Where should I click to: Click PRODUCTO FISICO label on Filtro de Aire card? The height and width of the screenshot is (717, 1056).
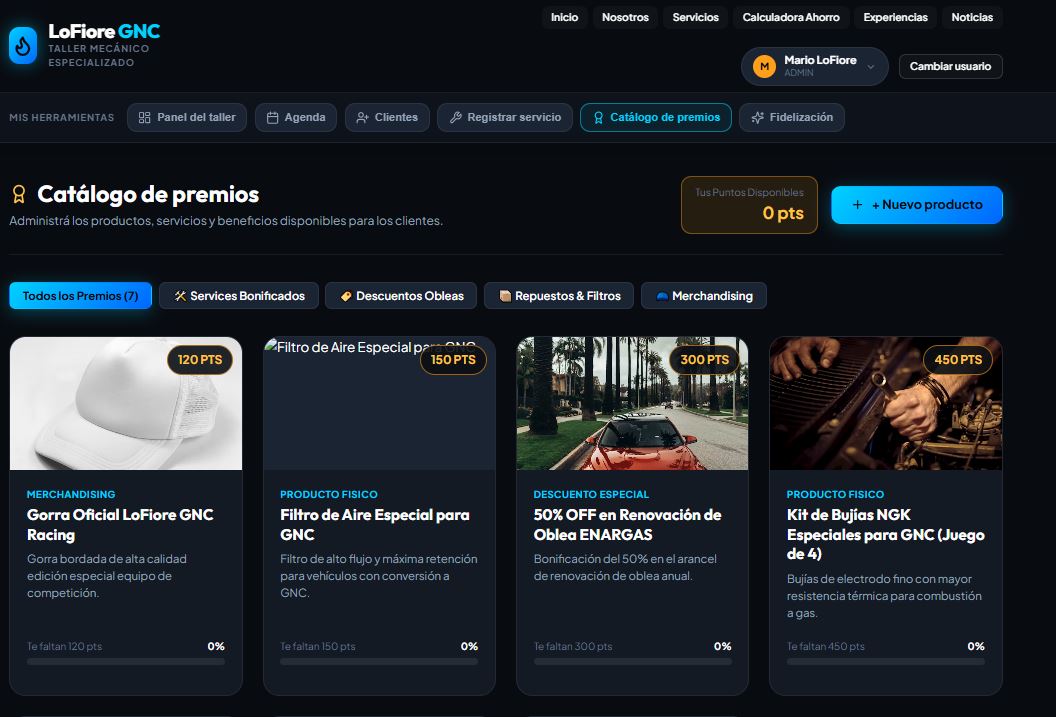[x=329, y=494]
